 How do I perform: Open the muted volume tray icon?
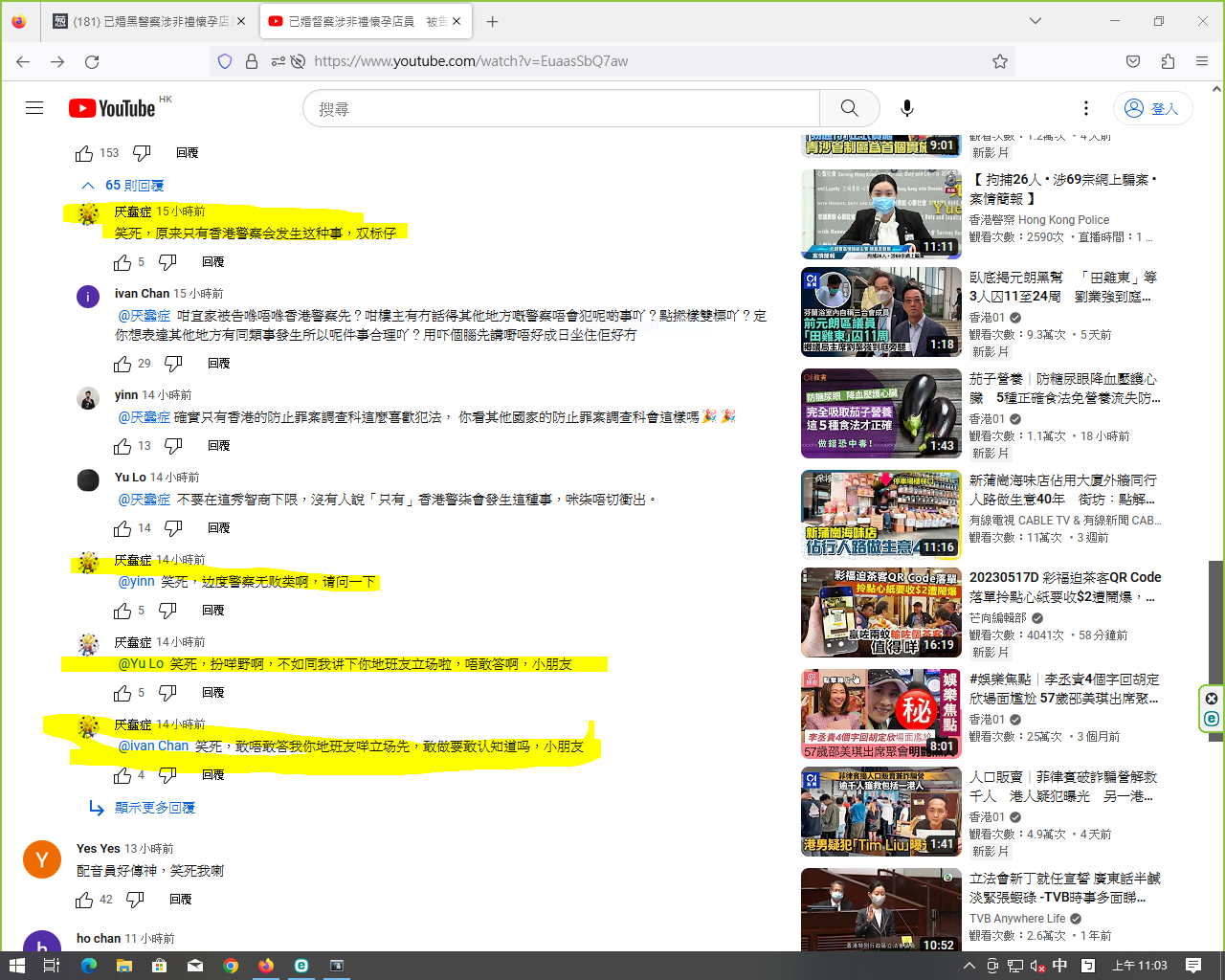[1037, 966]
